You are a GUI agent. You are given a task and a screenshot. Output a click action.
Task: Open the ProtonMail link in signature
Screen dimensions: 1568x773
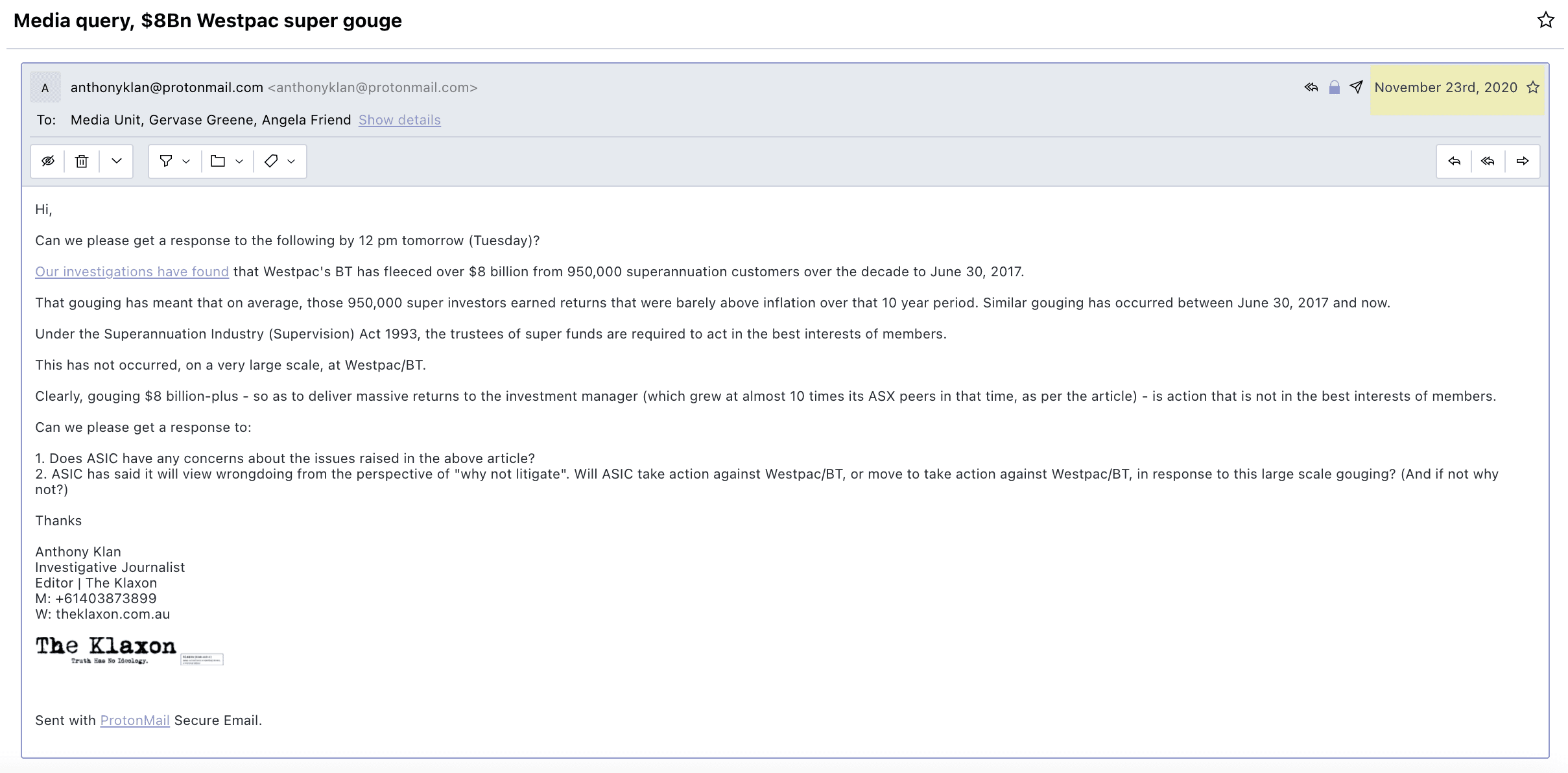135,720
